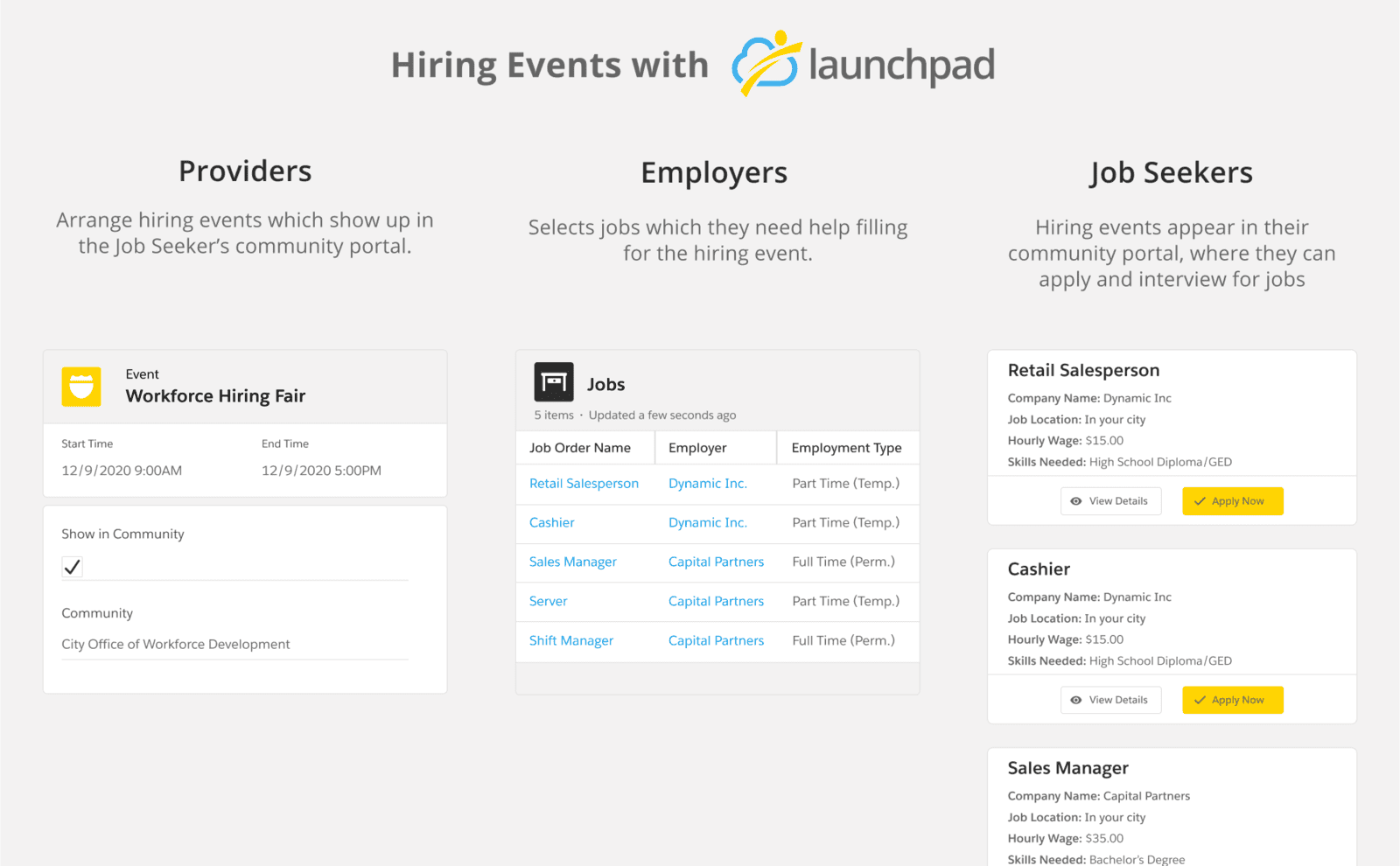Image resolution: width=1400 pixels, height=866 pixels.
Task: Click the black Jobs storefront icon
Action: click(x=554, y=382)
